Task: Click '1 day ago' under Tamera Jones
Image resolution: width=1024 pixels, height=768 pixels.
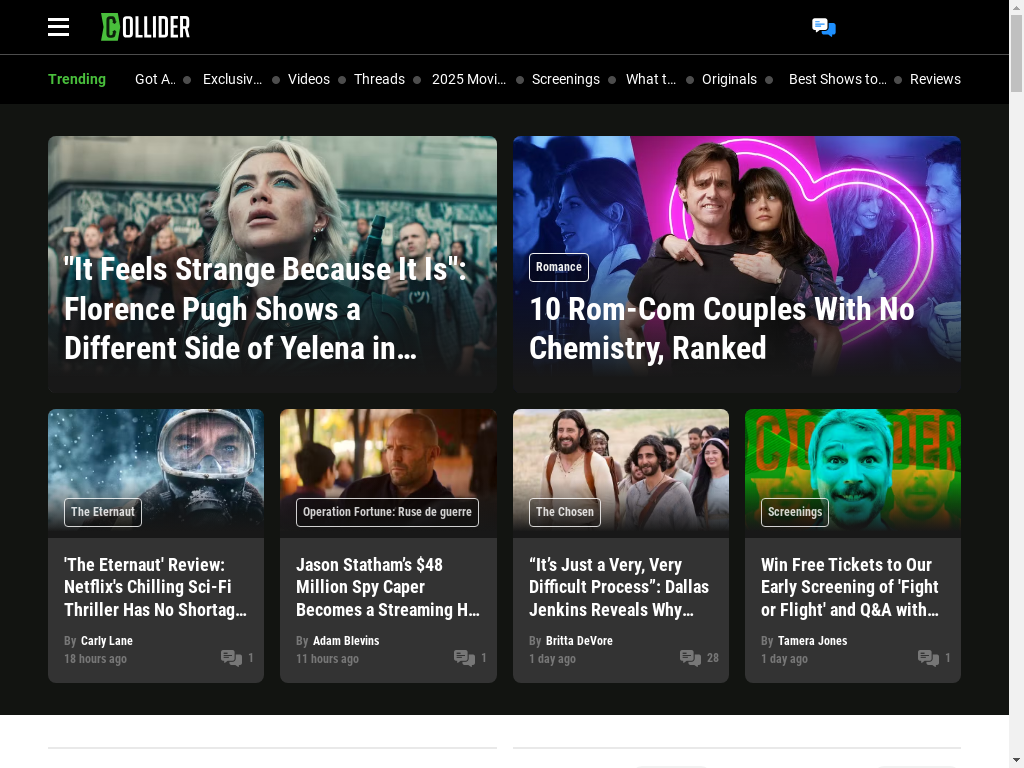Action: [784, 659]
